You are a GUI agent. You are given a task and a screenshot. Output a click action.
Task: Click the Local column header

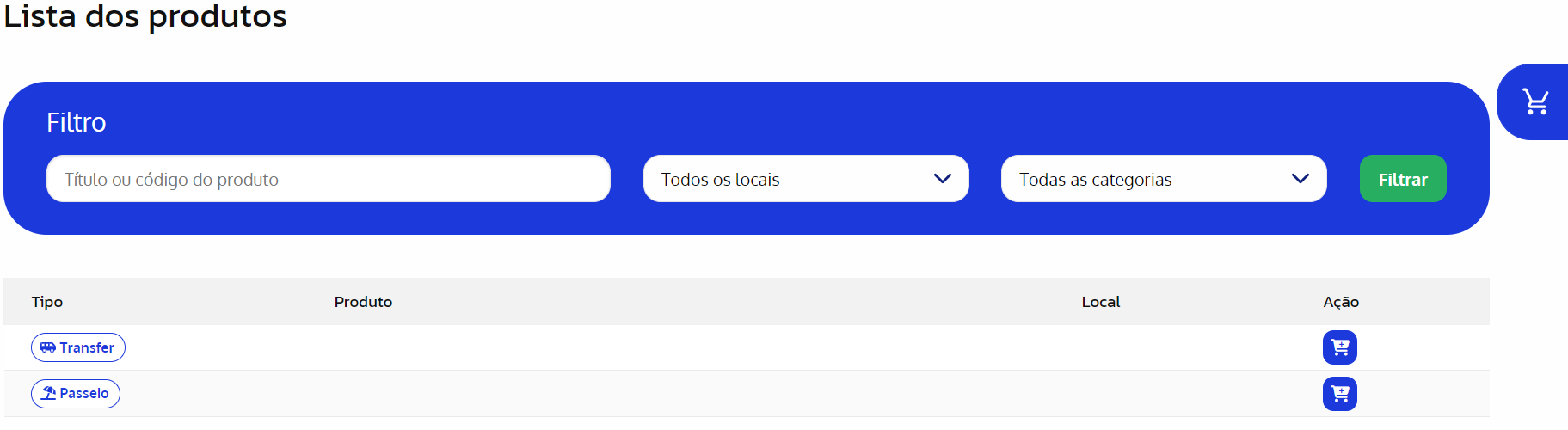coord(1100,302)
